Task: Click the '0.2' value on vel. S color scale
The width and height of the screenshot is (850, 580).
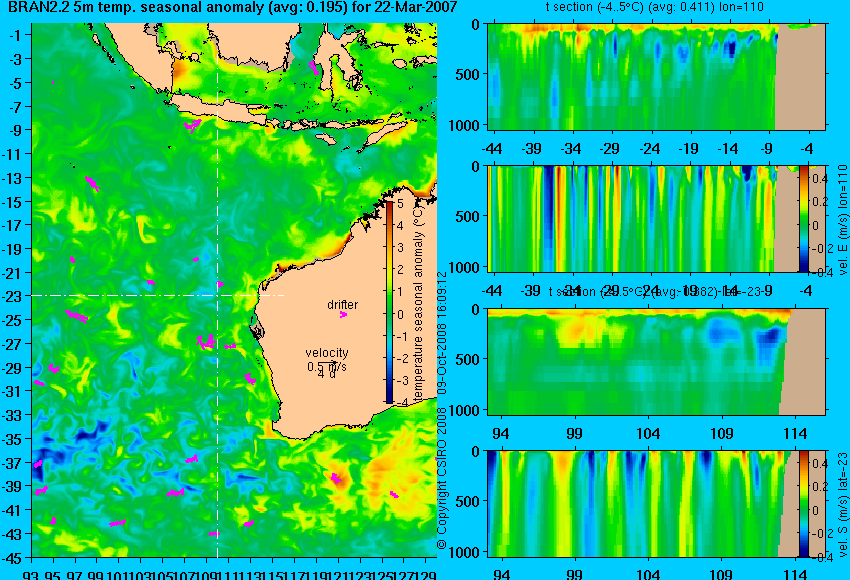Action: tap(820, 487)
